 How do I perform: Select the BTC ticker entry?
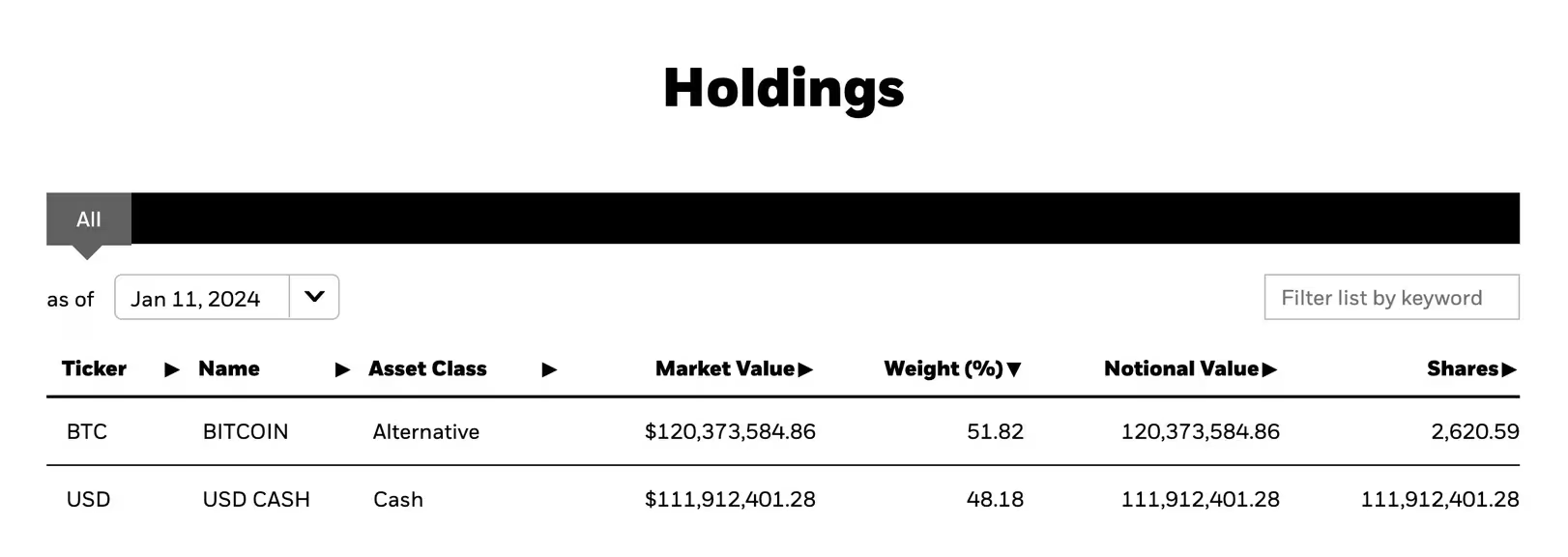coord(86,431)
